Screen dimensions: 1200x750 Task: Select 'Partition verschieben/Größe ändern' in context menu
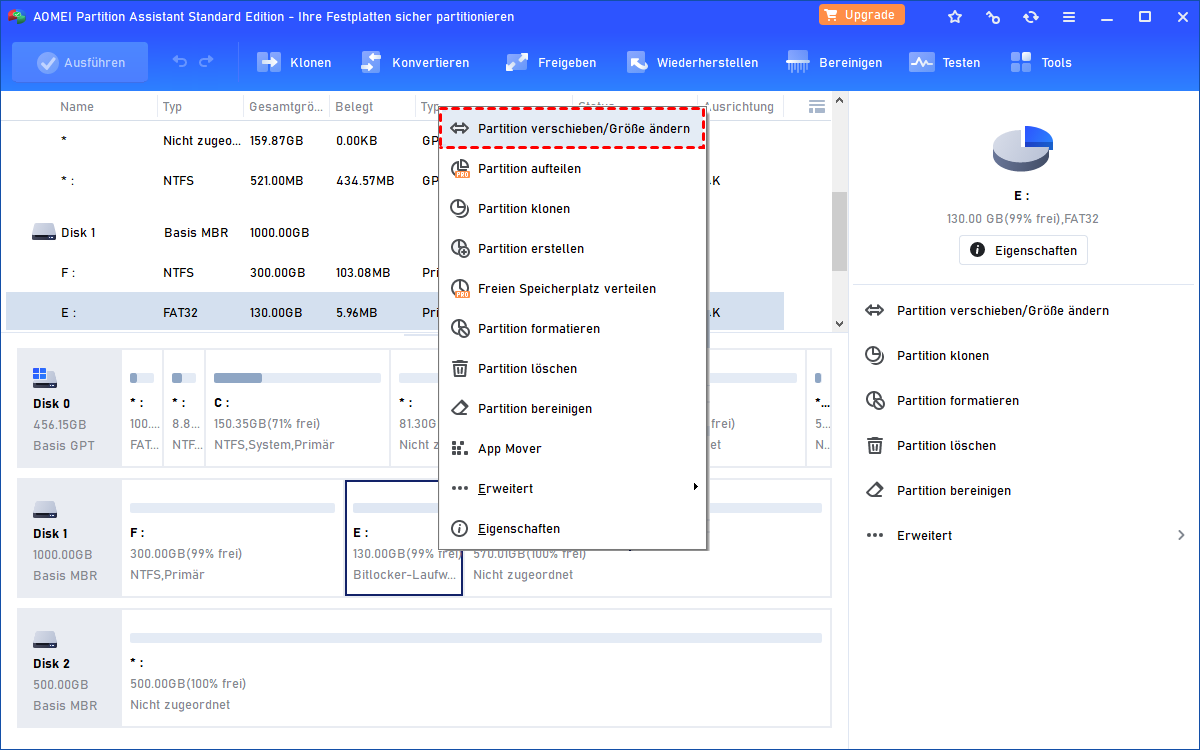573,128
